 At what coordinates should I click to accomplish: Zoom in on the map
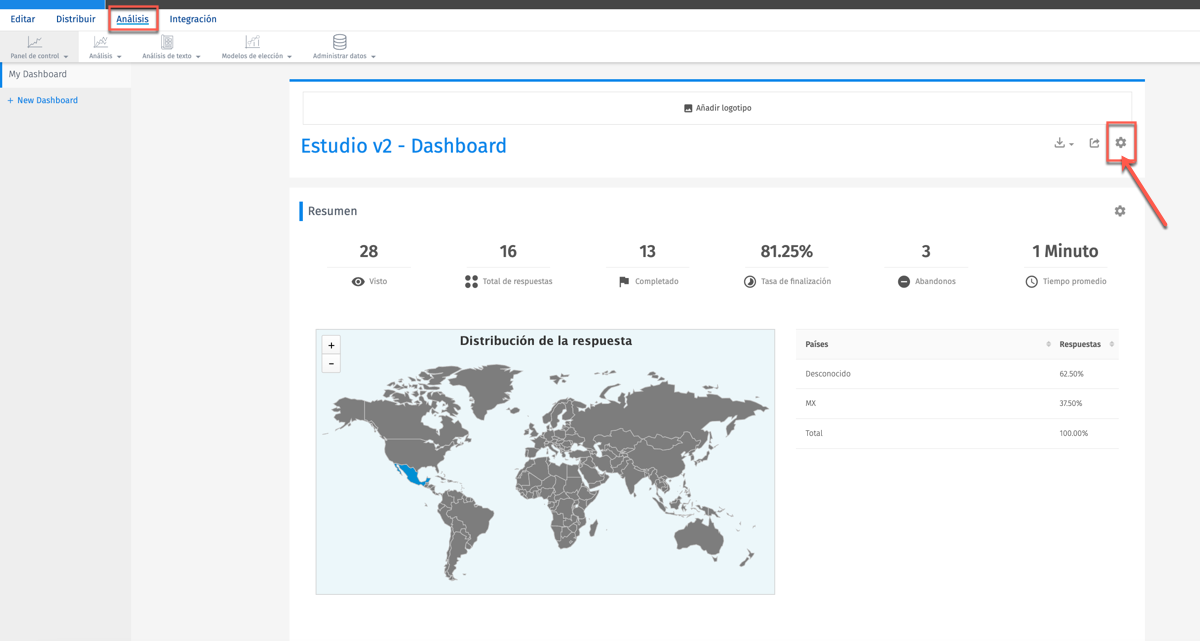(x=331, y=345)
